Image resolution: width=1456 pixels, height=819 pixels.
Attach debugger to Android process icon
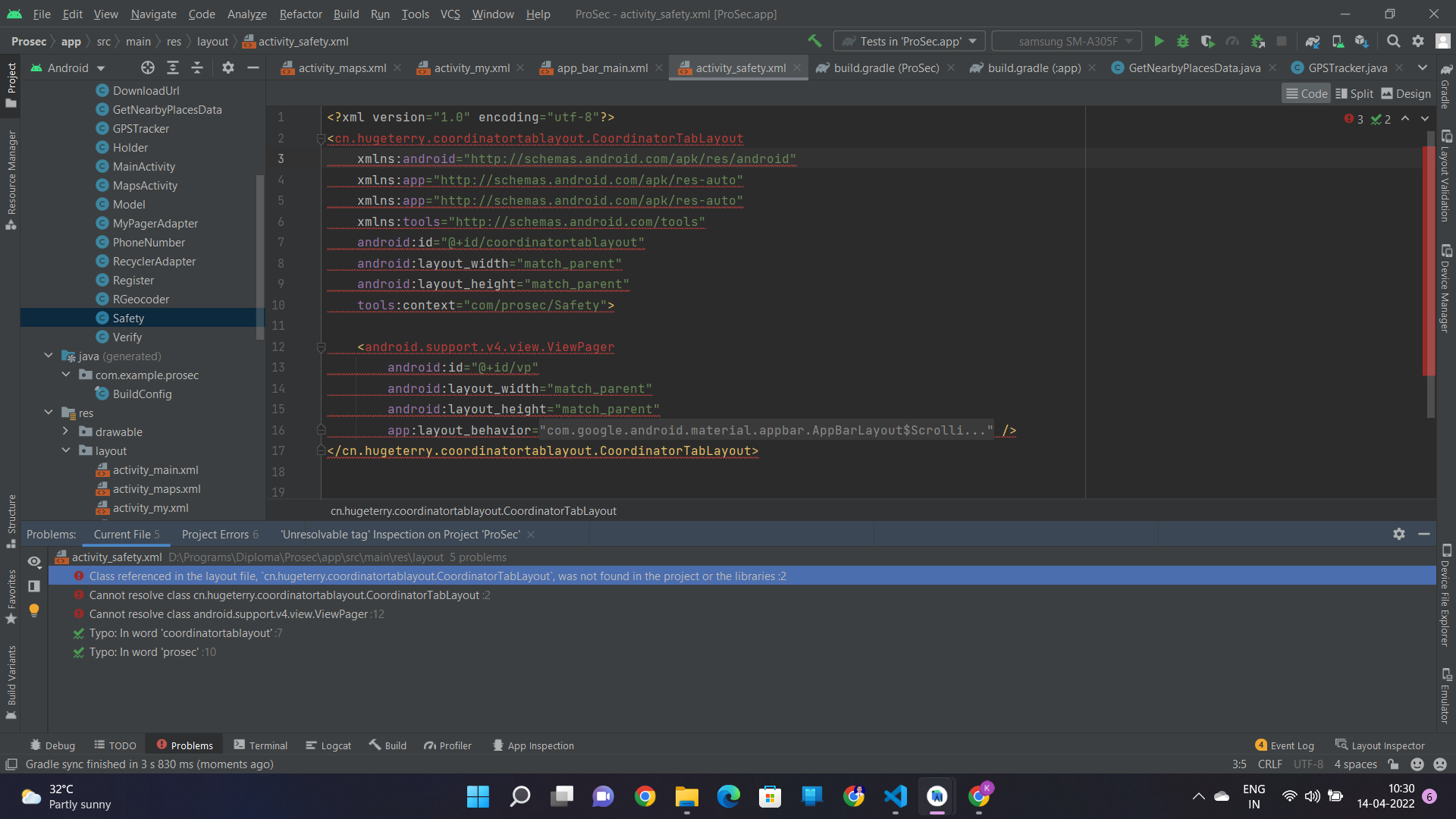click(x=1258, y=41)
